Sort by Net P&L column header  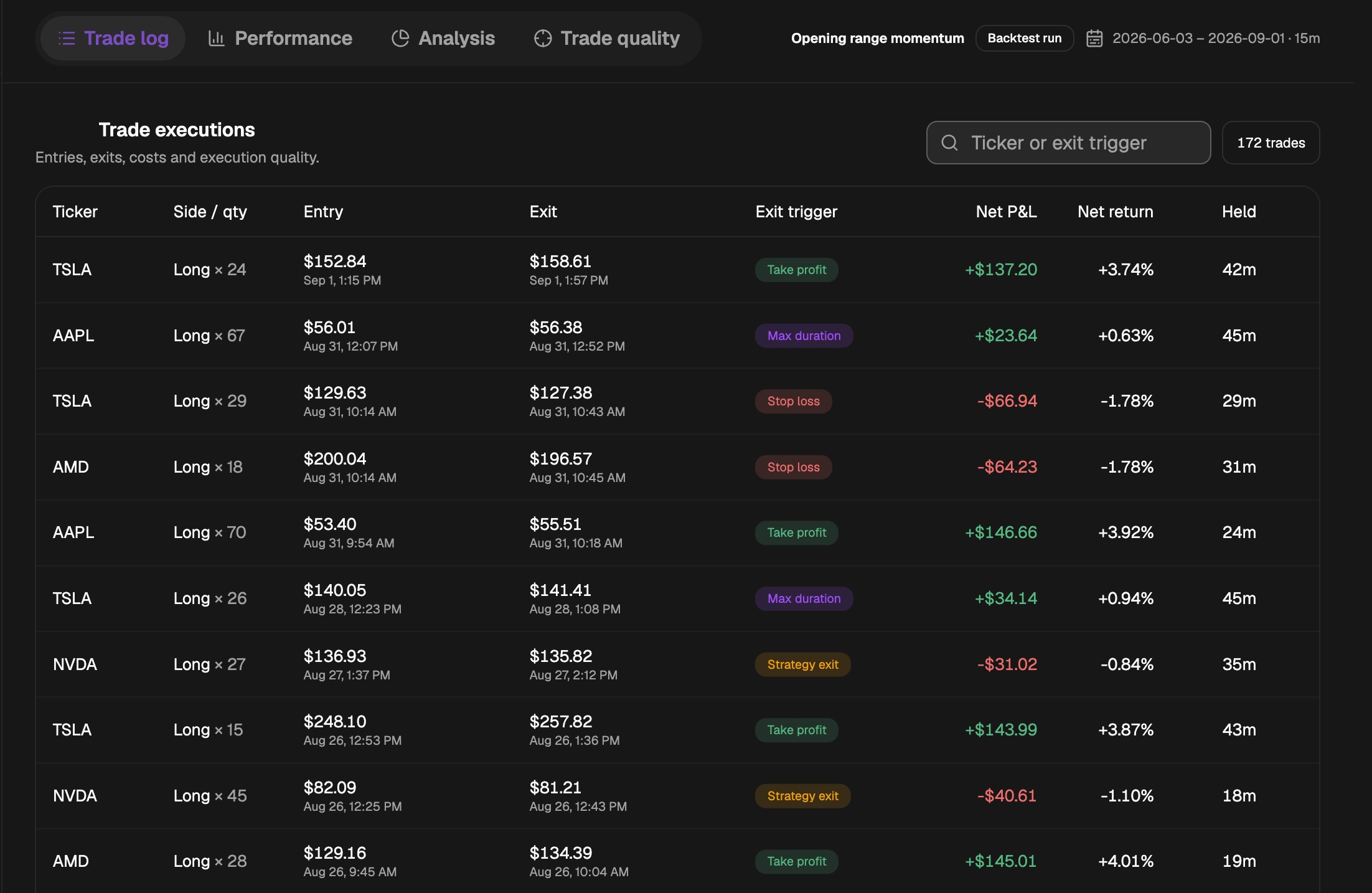pyautogui.click(x=1006, y=212)
